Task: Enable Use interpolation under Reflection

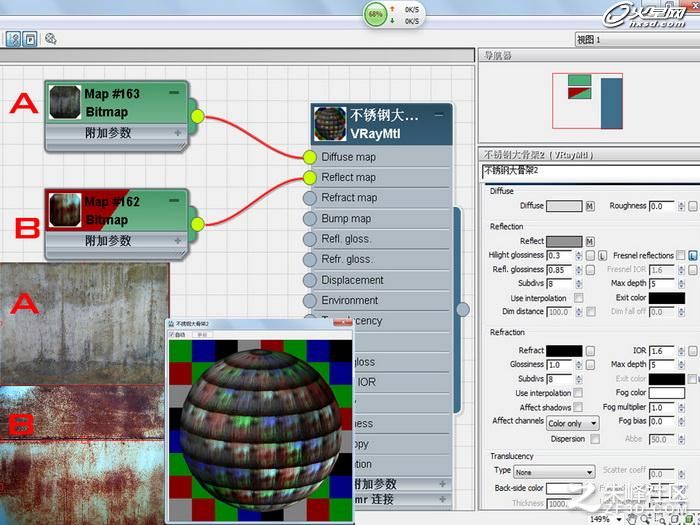Action: tap(579, 298)
